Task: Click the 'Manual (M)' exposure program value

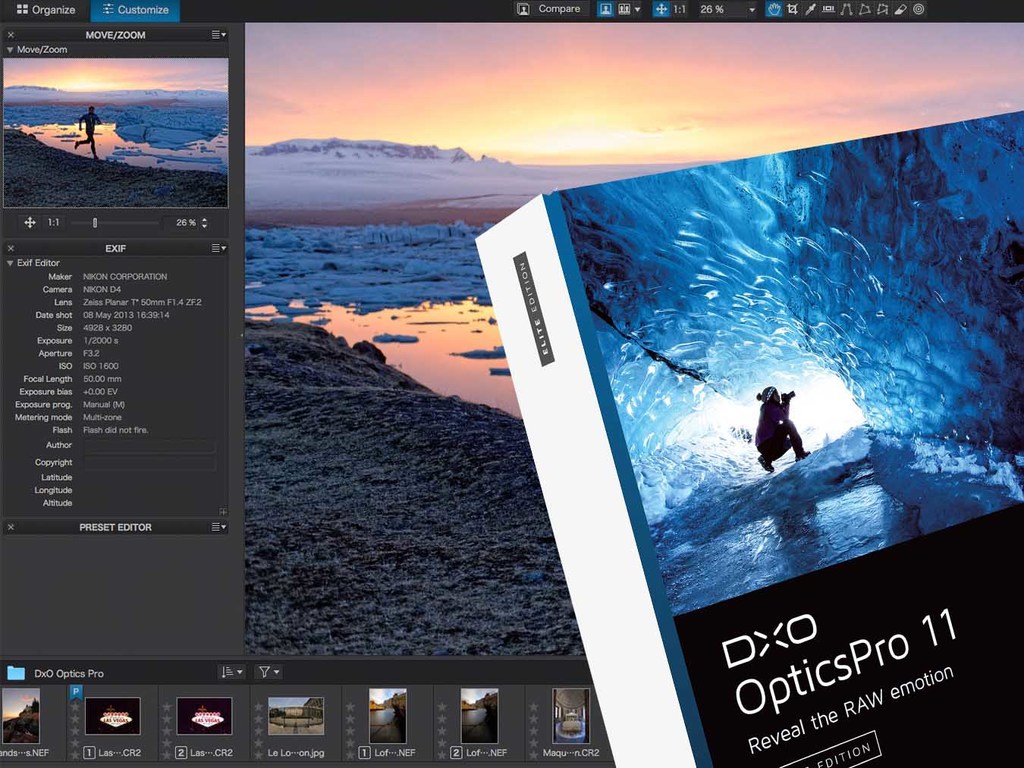Action: pyautogui.click(x=104, y=404)
